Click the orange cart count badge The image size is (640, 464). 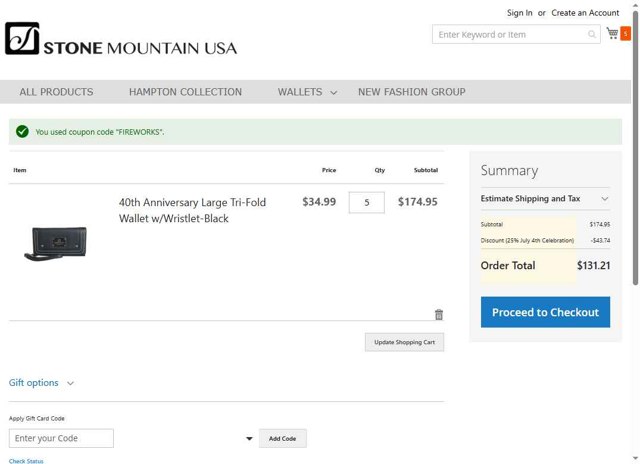click(625, 33)
